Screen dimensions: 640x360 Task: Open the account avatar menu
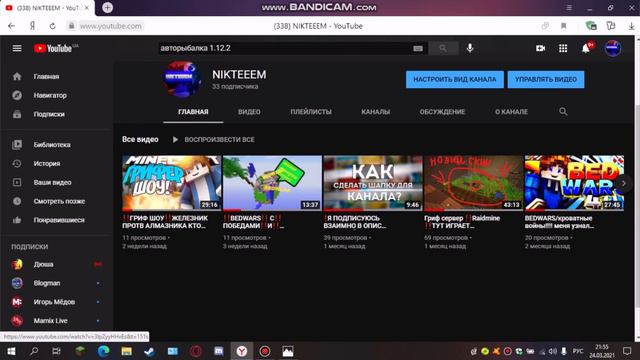click(613, 48)
